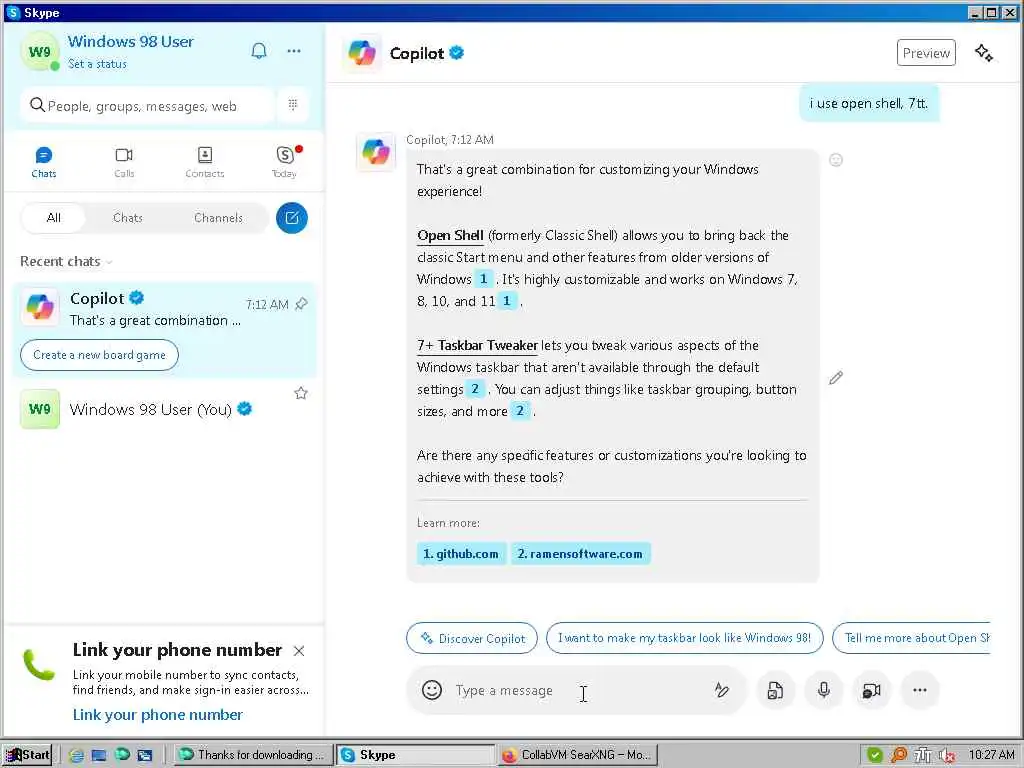Favorite the Windows 98 User chat with the star
The image size is (1024, 768).
click(x=300, y=393)
